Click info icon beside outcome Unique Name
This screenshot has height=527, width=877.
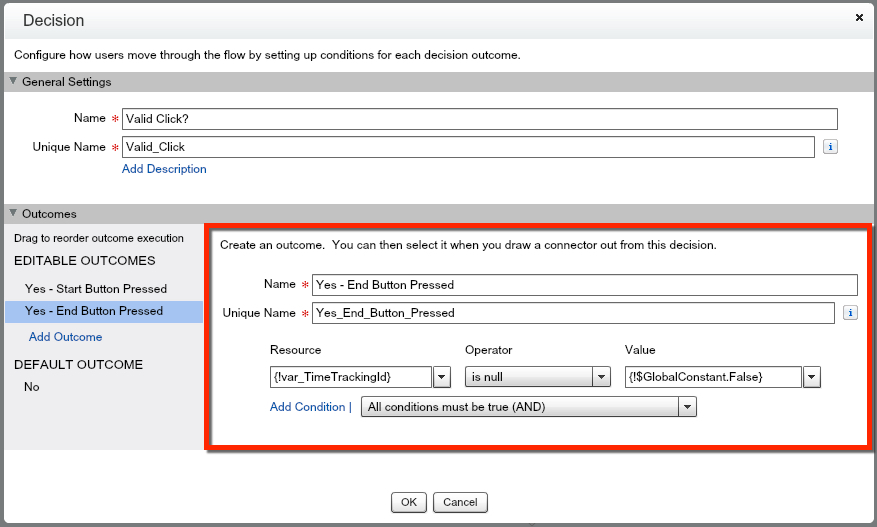(850, 313)
